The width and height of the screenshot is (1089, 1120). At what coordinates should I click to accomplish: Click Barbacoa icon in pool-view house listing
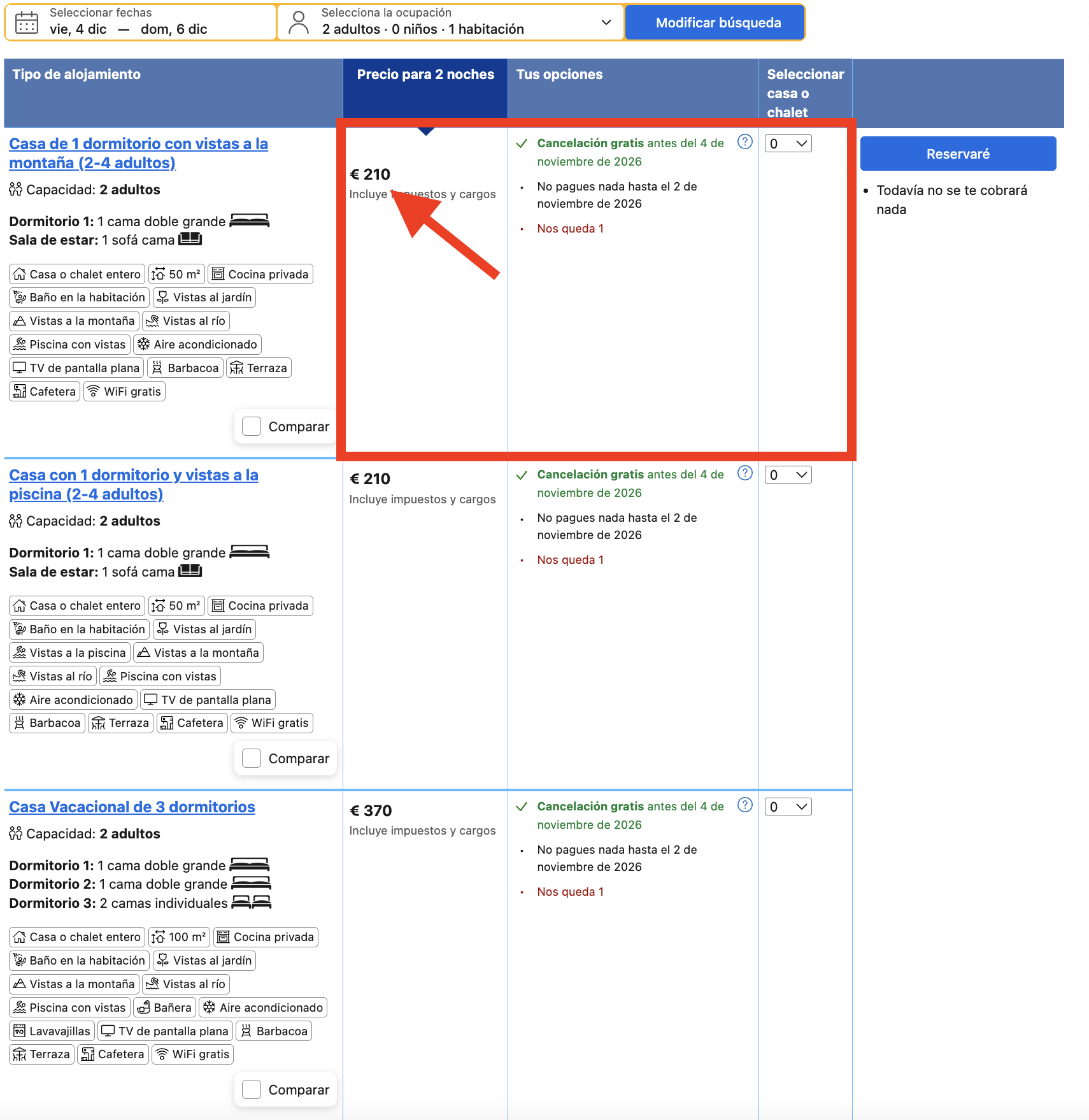tap(20, 722)
